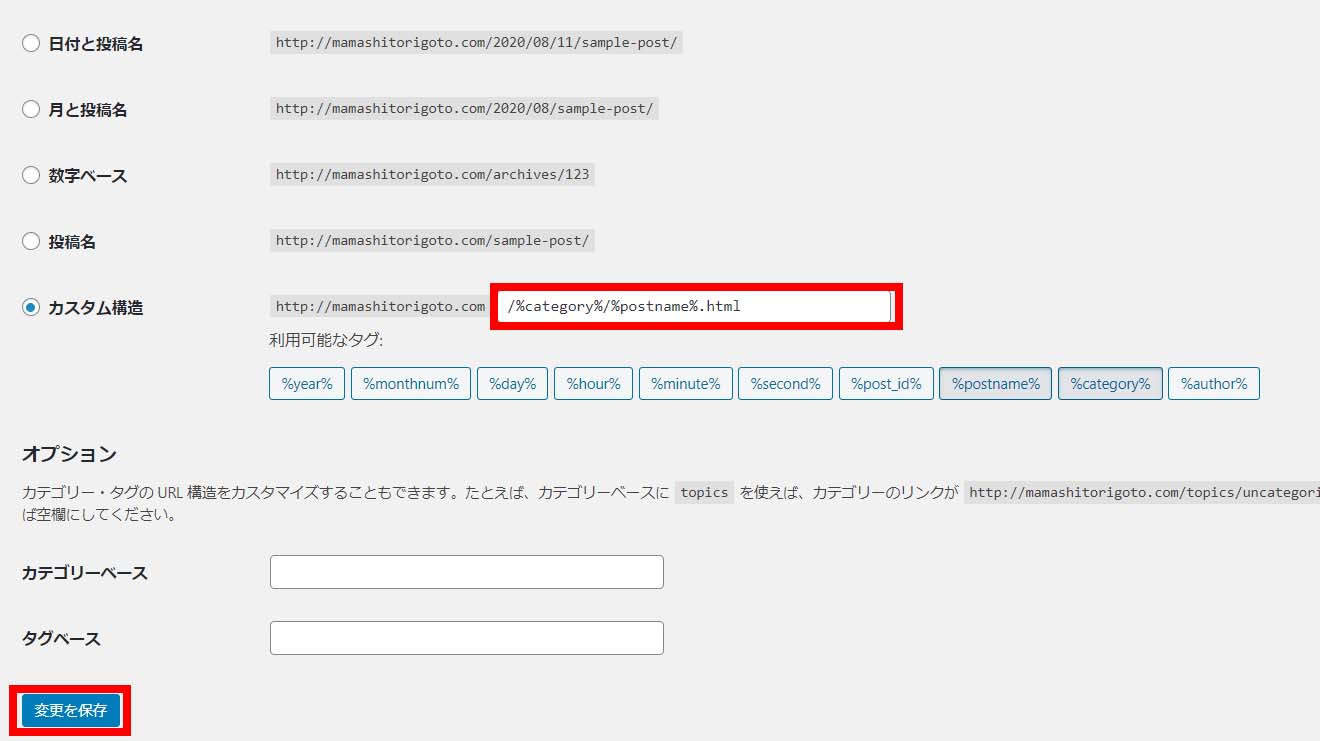
Task: Click the タグベース text field
Action: 466,638
